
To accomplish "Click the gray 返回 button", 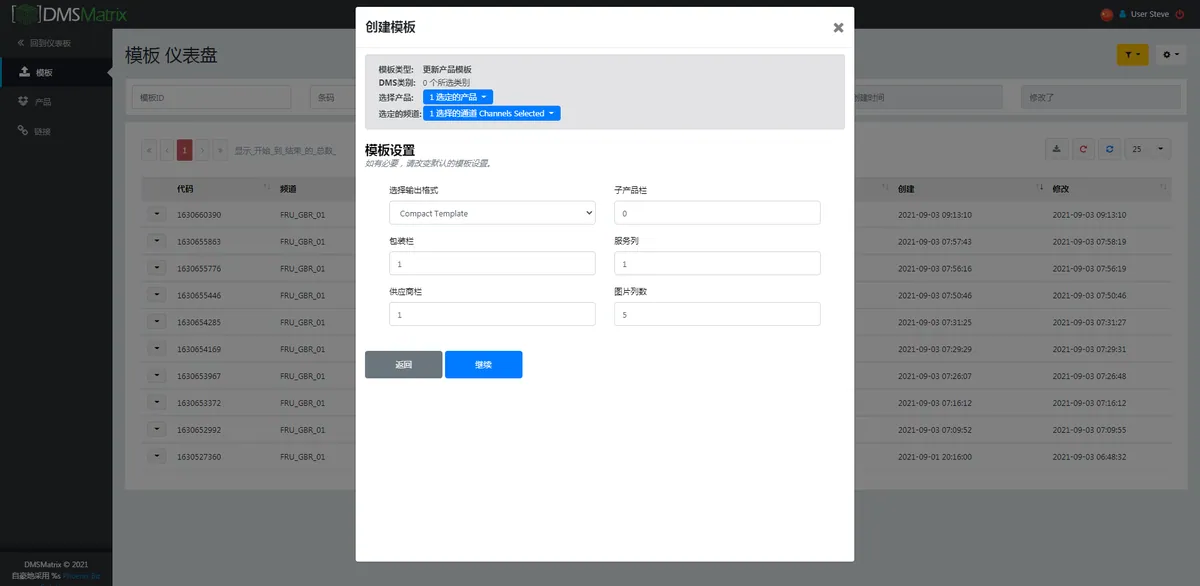I will click(x=403, y=365).
